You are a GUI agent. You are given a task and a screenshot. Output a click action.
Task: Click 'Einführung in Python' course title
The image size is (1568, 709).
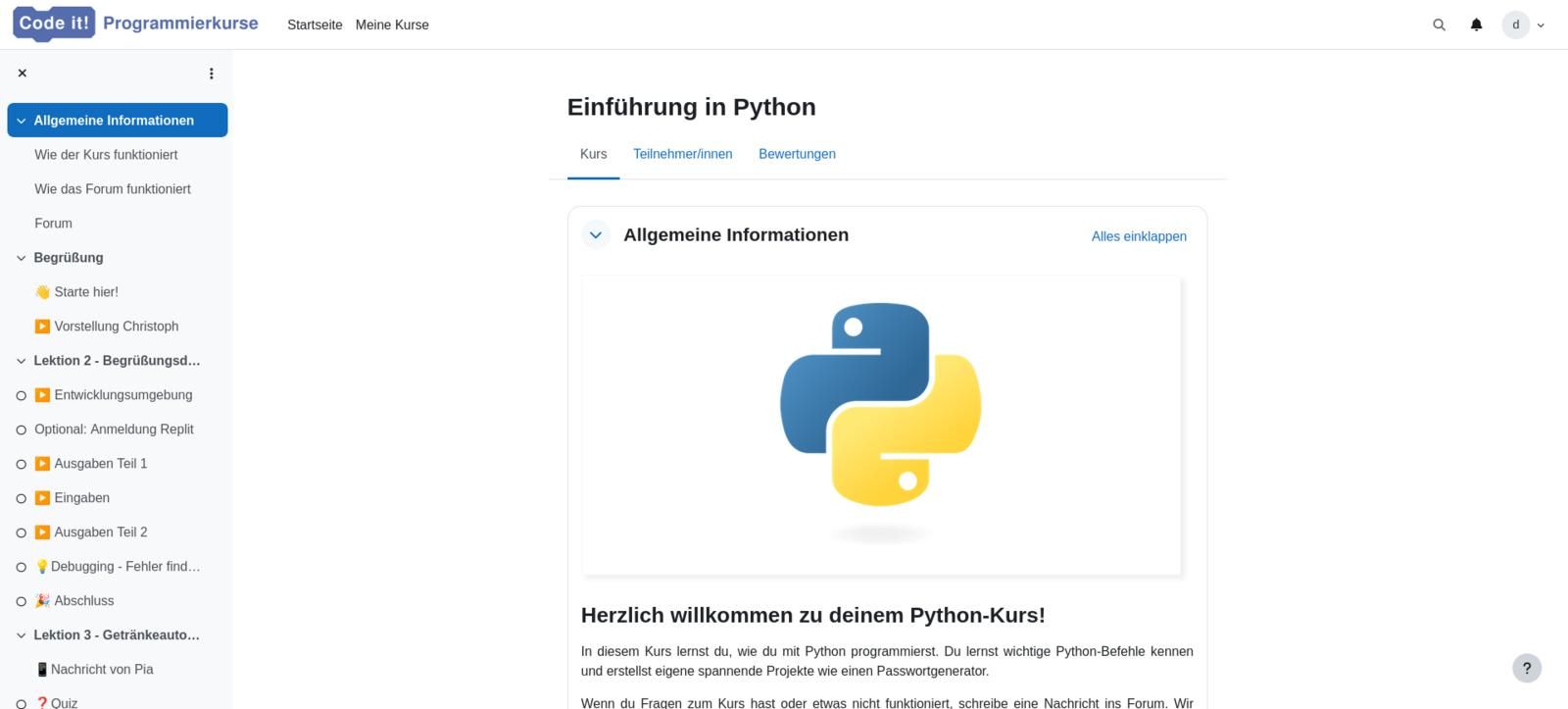click(x=691, y=107)
